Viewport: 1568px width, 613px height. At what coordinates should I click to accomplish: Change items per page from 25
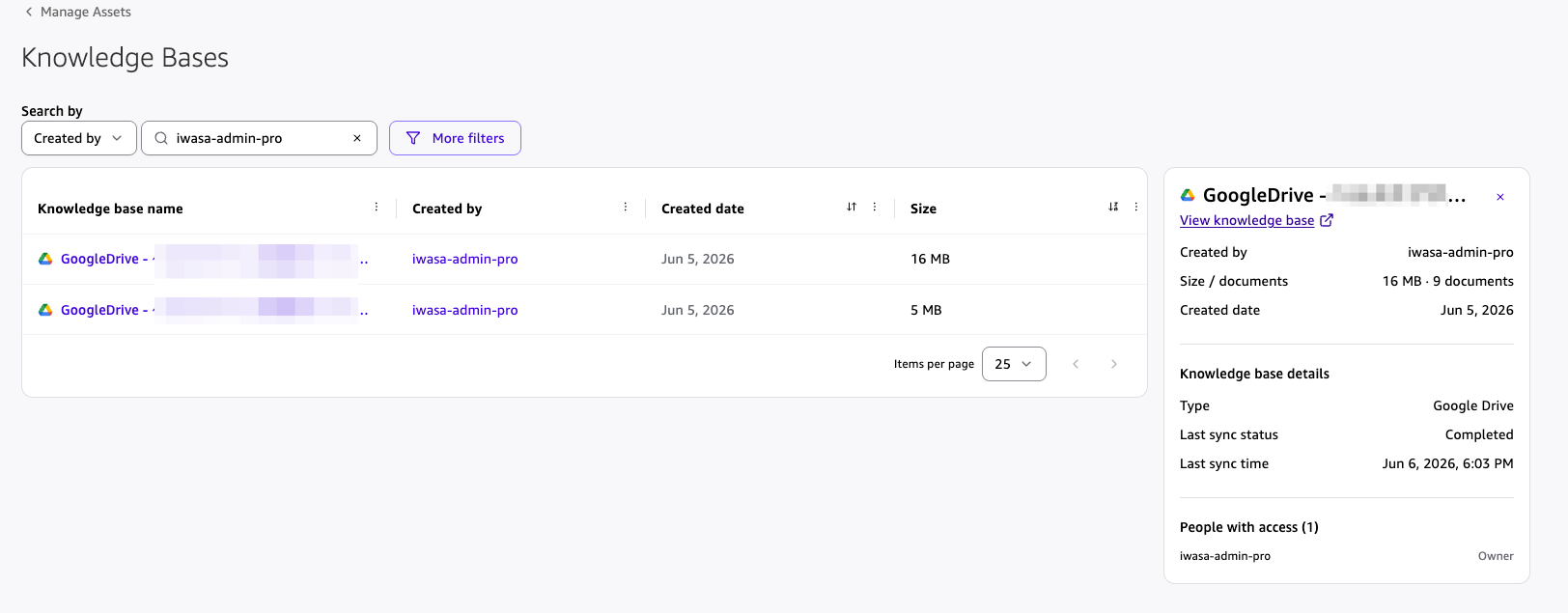coord(1014,364)
